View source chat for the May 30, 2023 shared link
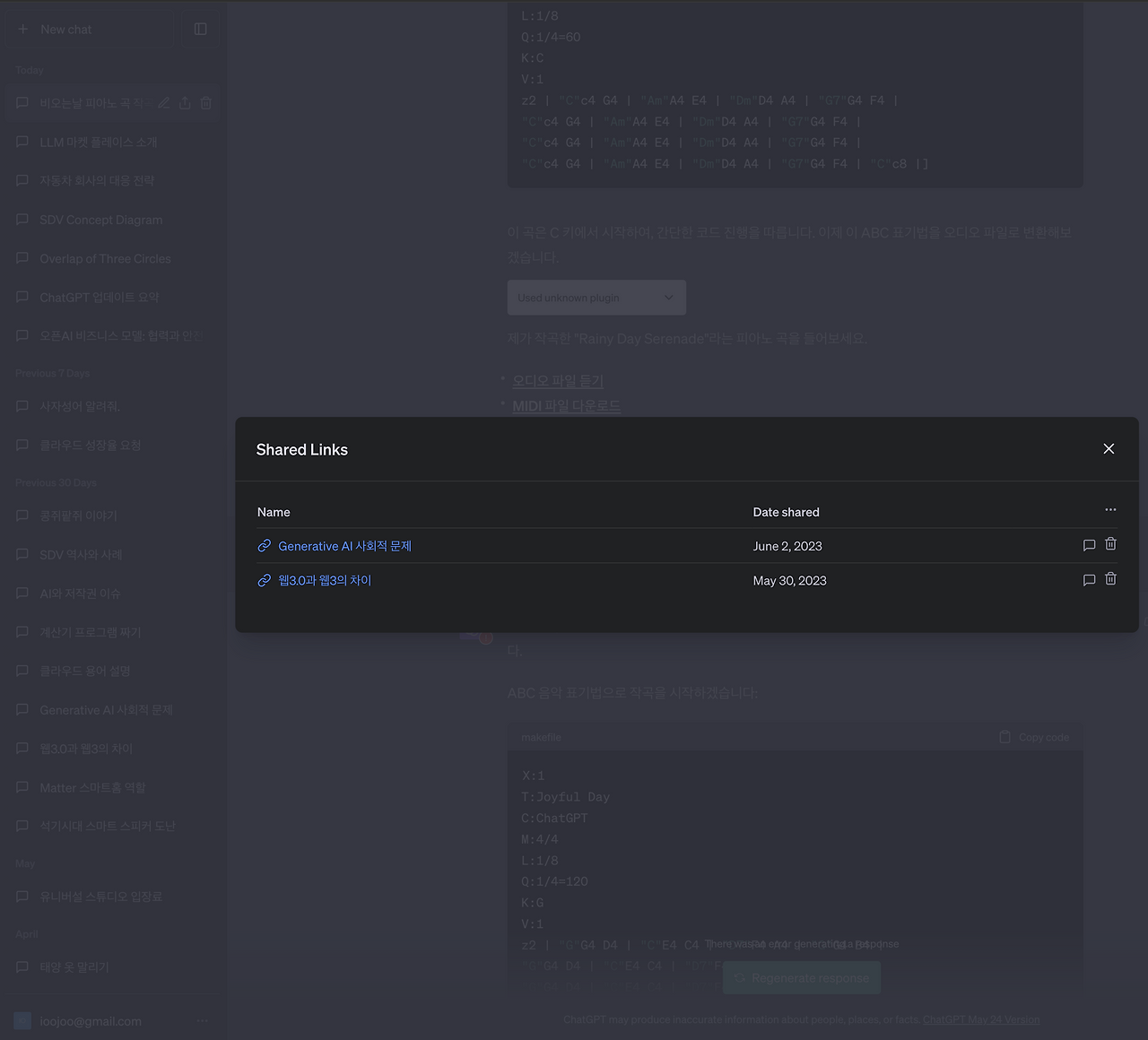Image resolution: width=1148 pixels, height=1040 pixels. (x=1089, y=580)
